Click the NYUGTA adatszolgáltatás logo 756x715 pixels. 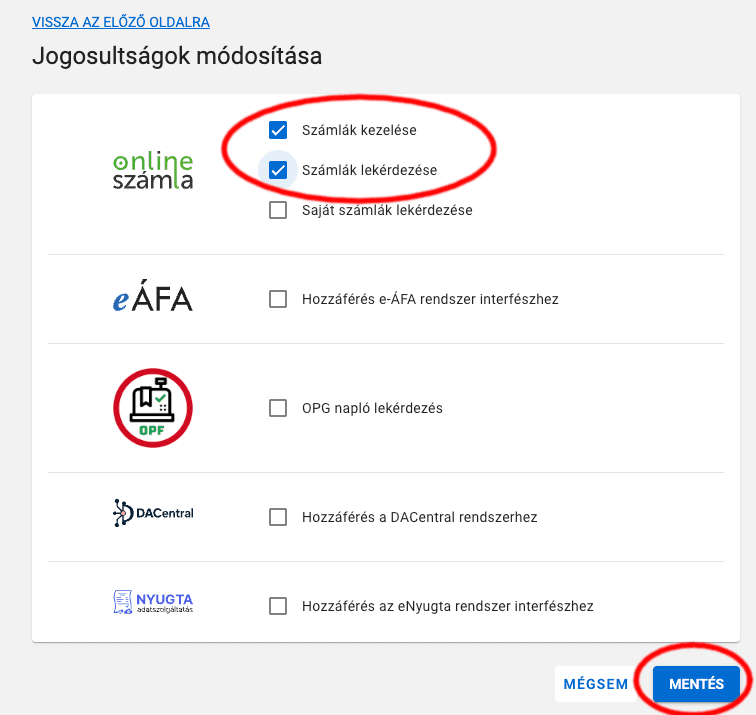[153, 602]
